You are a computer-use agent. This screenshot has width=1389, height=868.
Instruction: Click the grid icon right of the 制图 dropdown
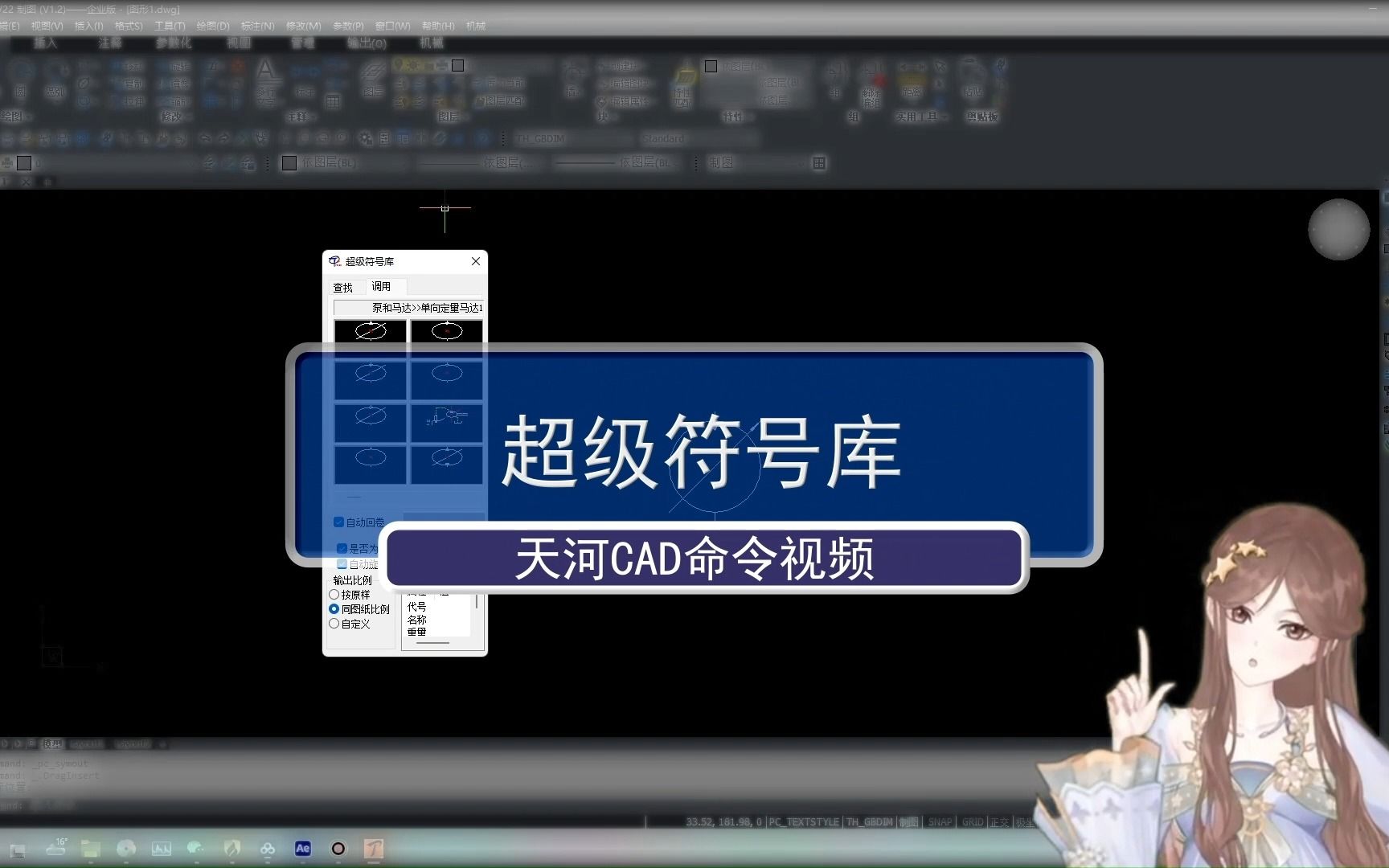coord(819,163)
